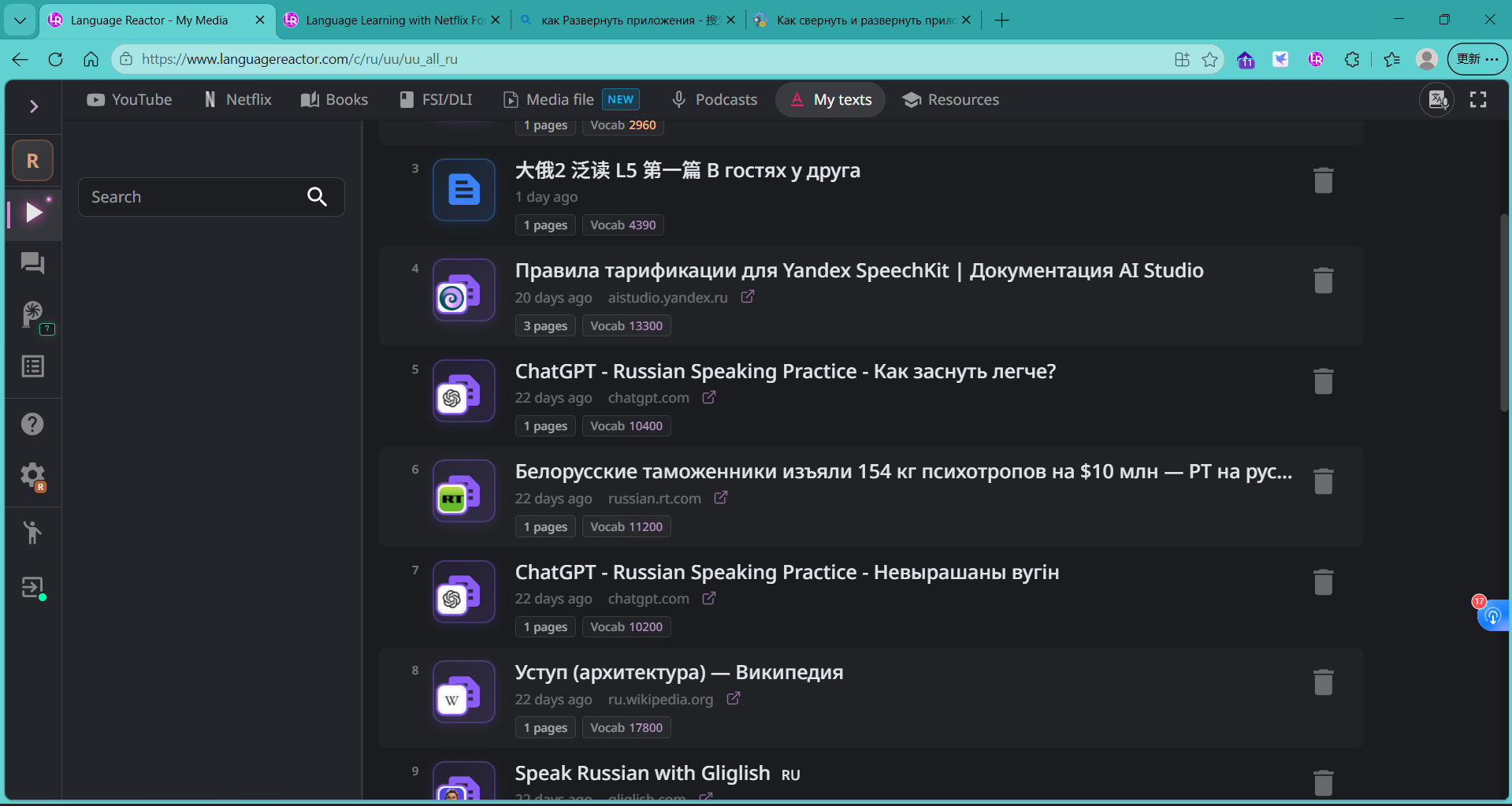The width and height of the screenshot is (1512, 806).
Task: Open the brain head practice icon
Action: pos(33,314)
